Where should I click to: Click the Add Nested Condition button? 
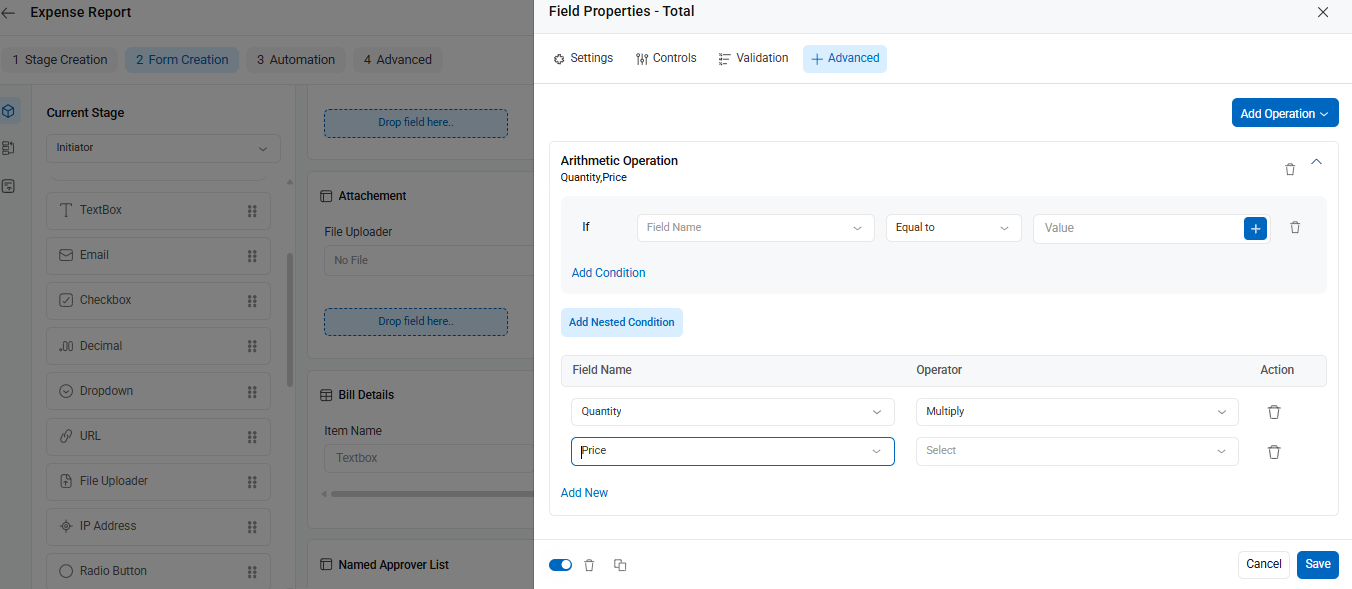[x=622, y=322]
